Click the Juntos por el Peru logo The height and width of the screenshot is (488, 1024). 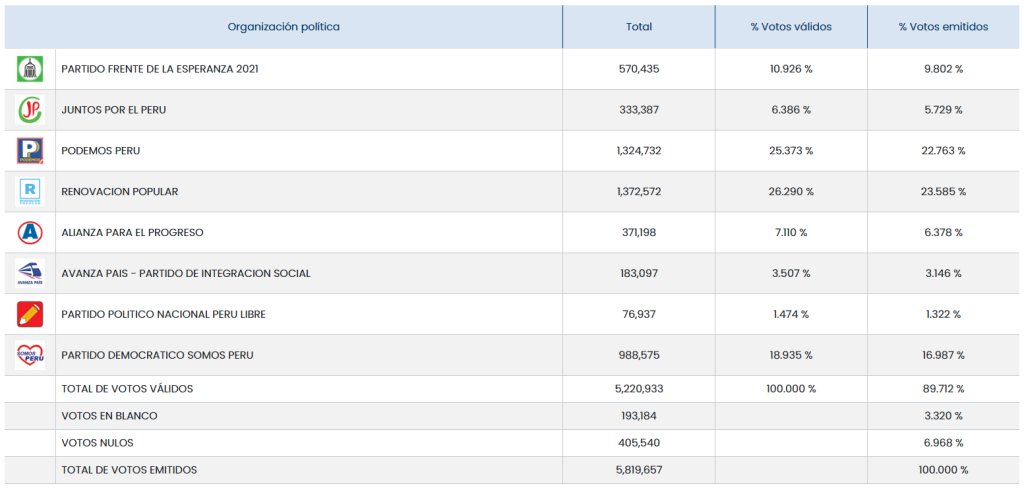(30, 110)
